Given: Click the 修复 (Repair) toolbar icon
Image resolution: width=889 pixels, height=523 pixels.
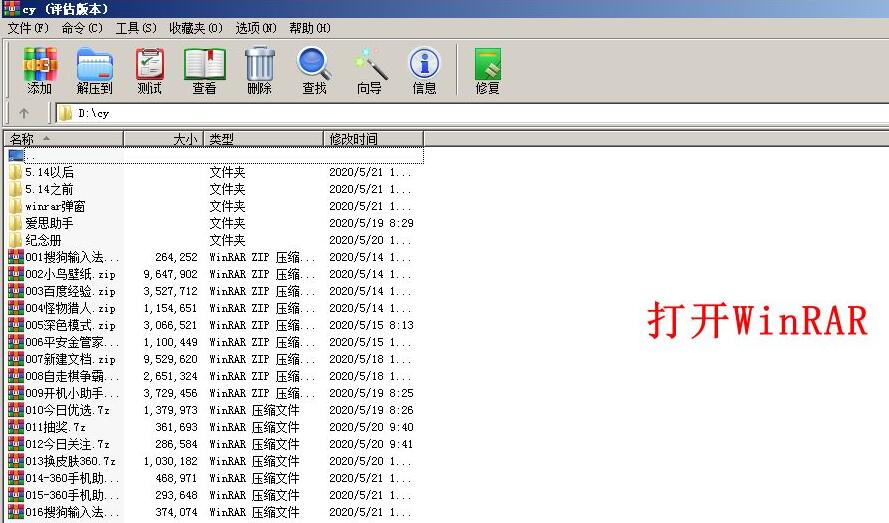Looking at the screenshot, I should (488, 70).
